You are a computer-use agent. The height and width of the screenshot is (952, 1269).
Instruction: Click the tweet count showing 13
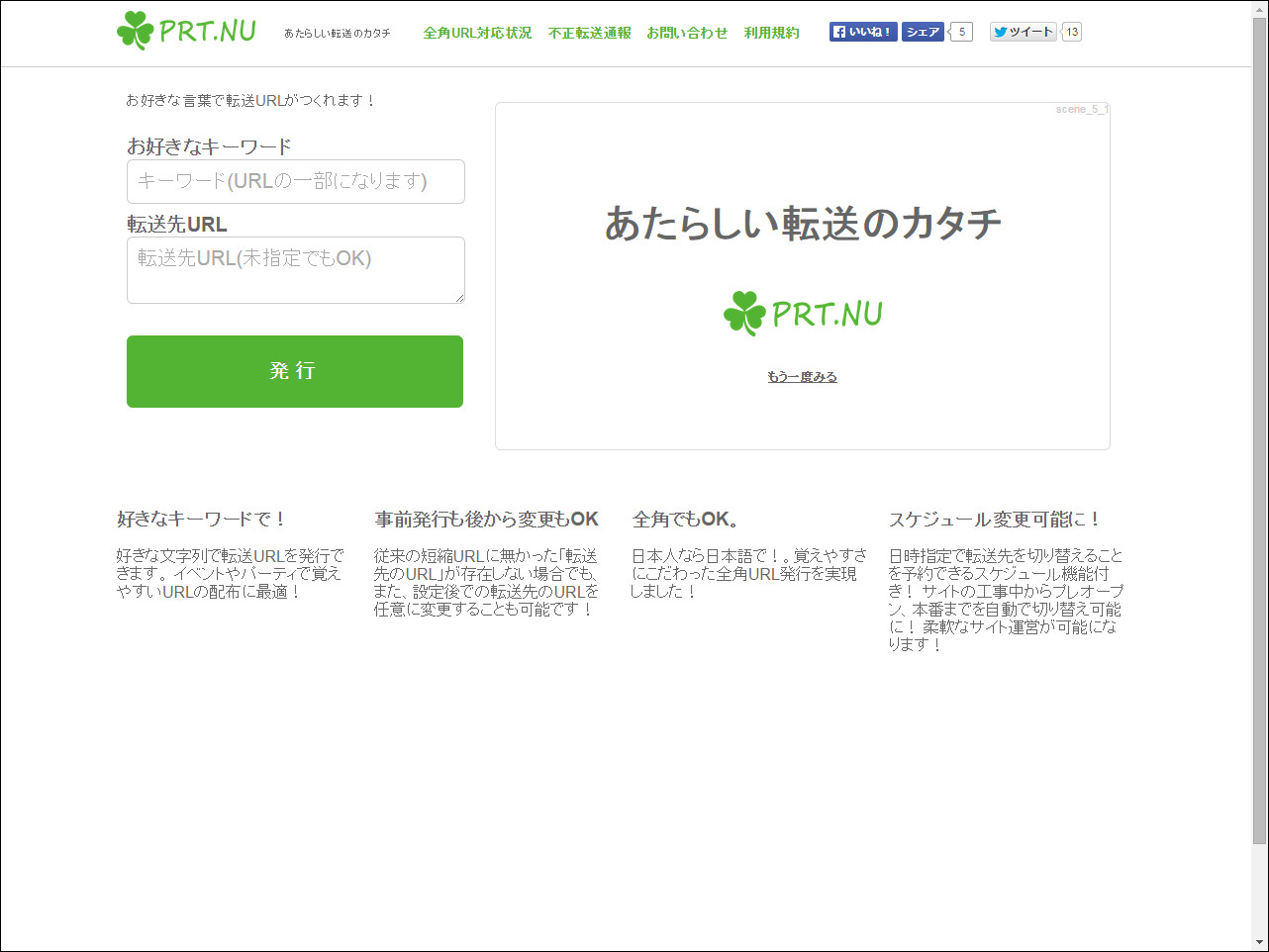click(x=1070, y=31)
